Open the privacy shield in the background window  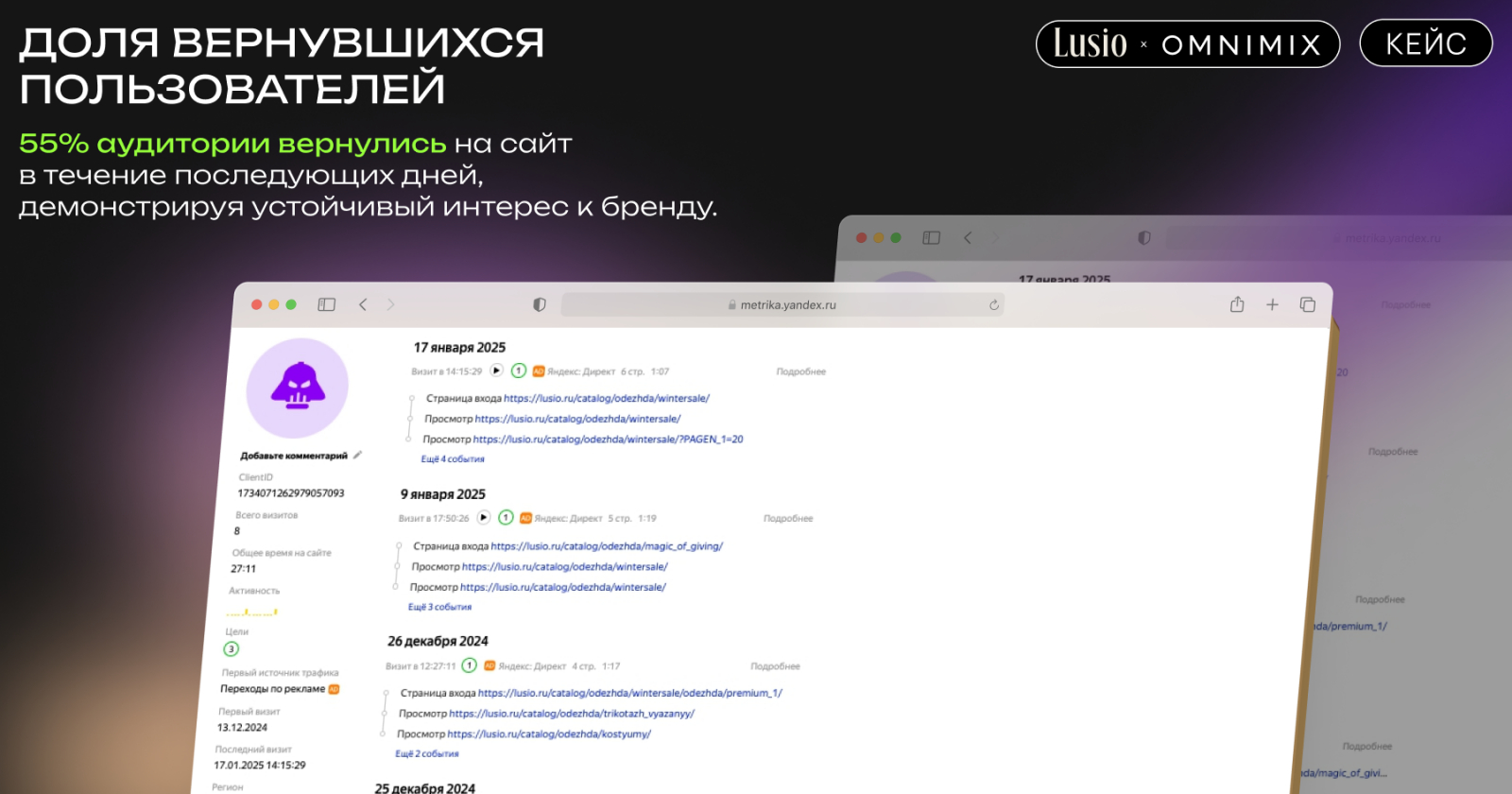pyautogui.click(x=1144, y=238)
